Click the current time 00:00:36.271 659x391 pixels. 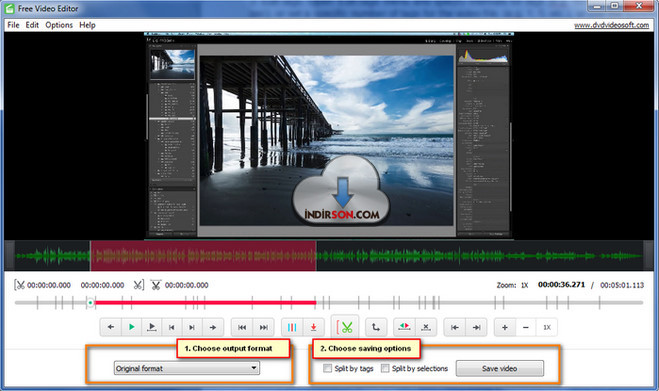coord(561,285)
